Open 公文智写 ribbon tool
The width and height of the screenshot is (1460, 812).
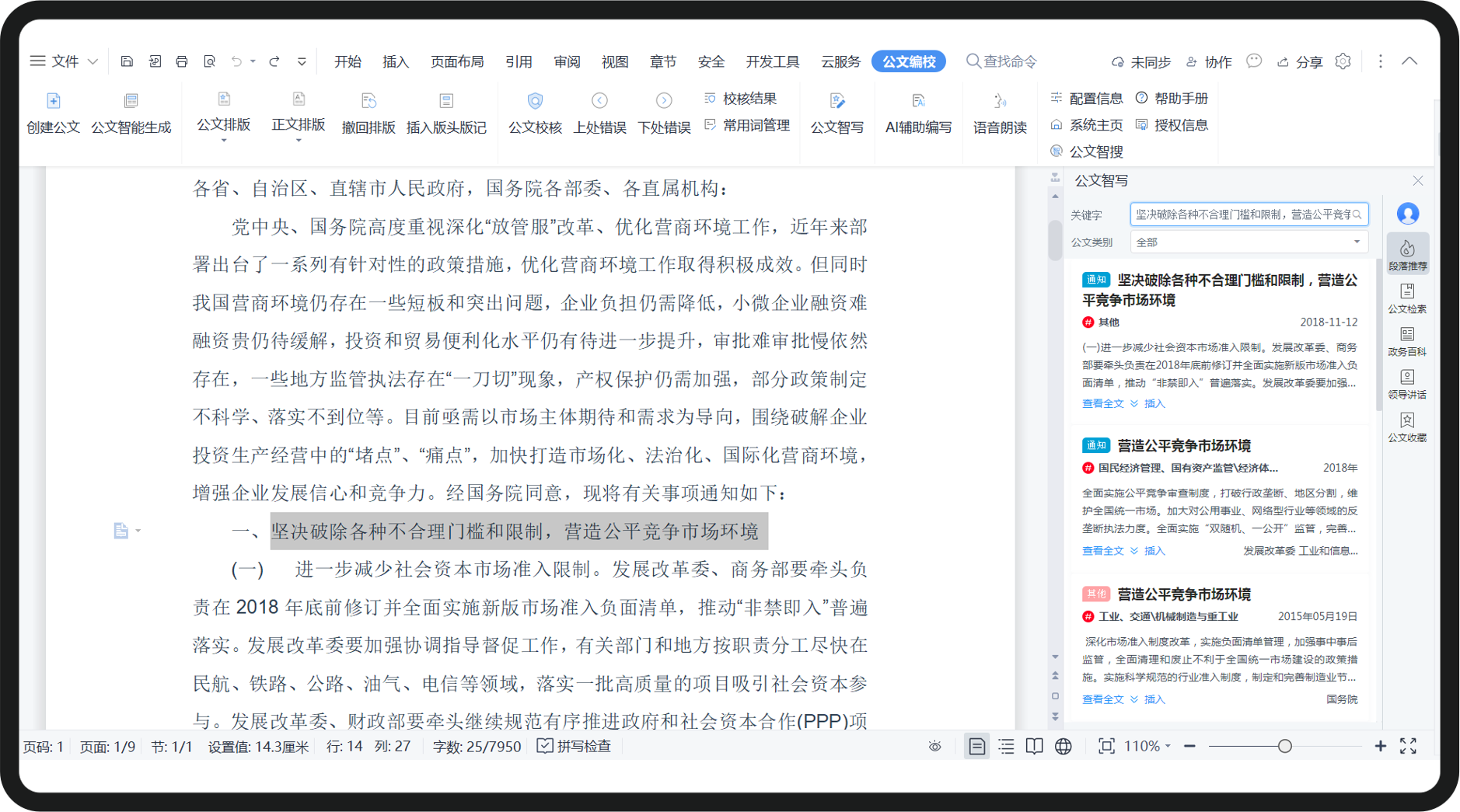tap(837, 113)
